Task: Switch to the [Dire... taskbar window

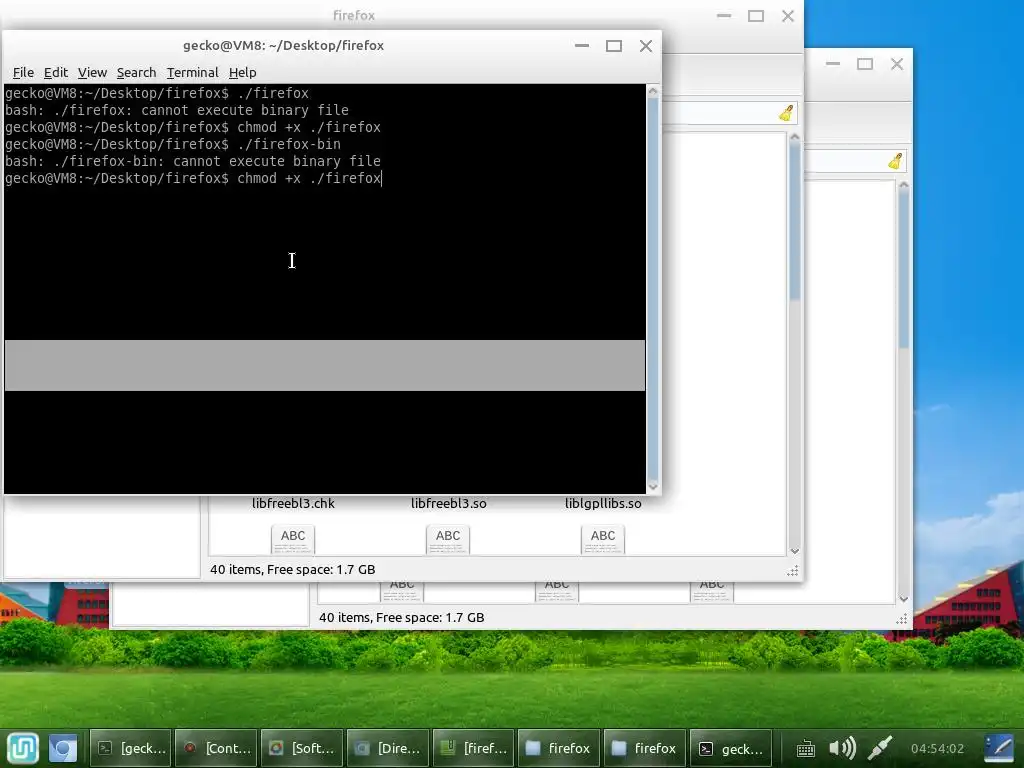Action: click(x=388, y=748)
